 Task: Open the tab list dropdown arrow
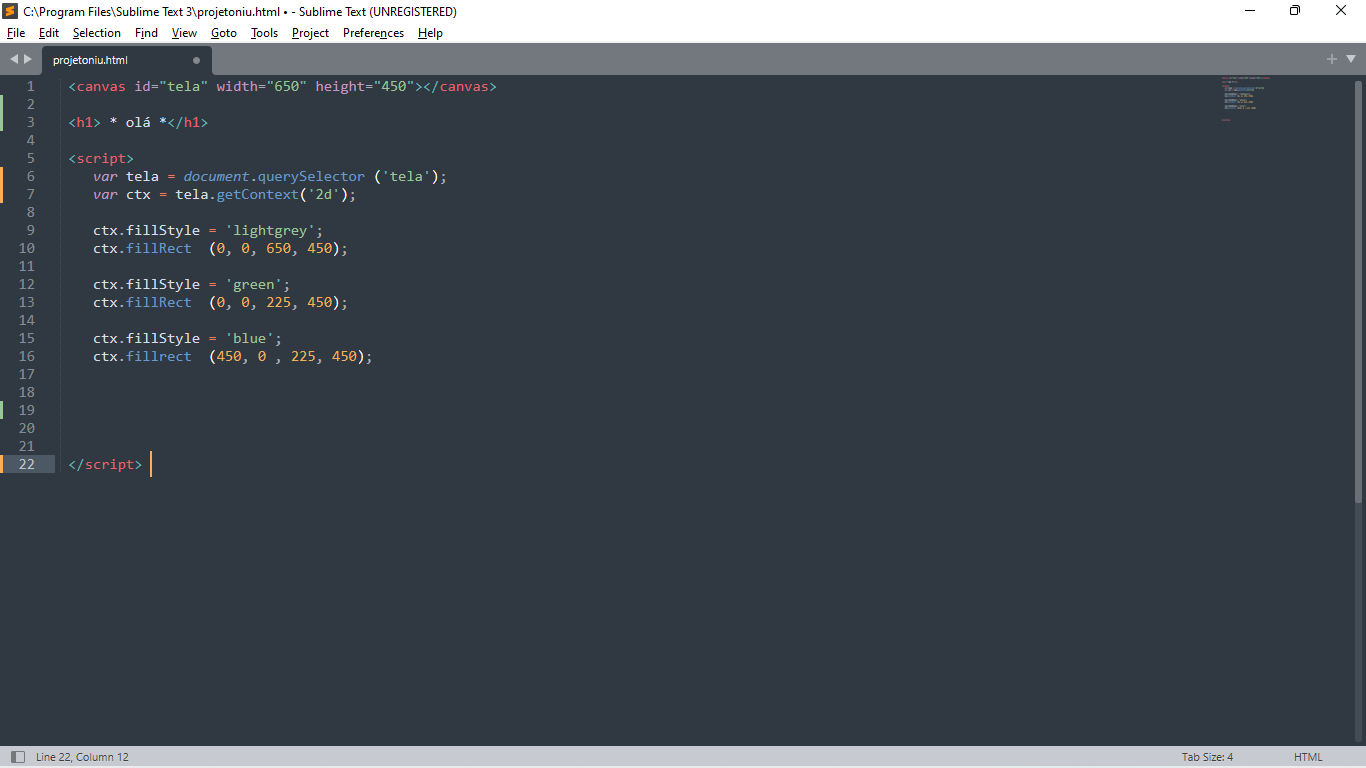[1350, 59]
